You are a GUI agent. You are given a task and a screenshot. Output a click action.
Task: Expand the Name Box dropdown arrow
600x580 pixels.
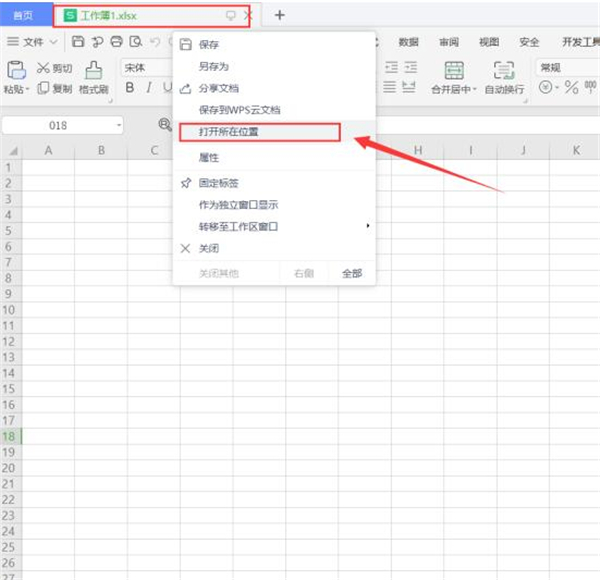(x=119, y=125)
